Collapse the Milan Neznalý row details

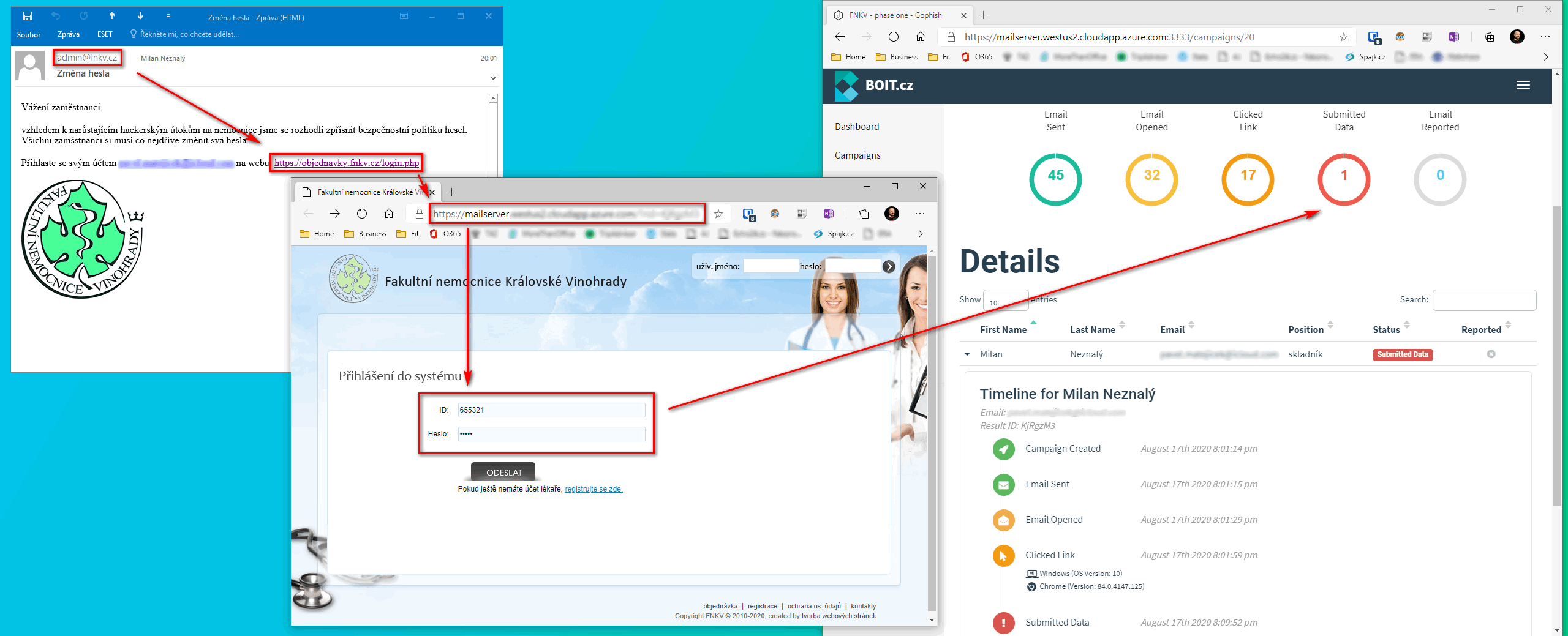(967, 354)
